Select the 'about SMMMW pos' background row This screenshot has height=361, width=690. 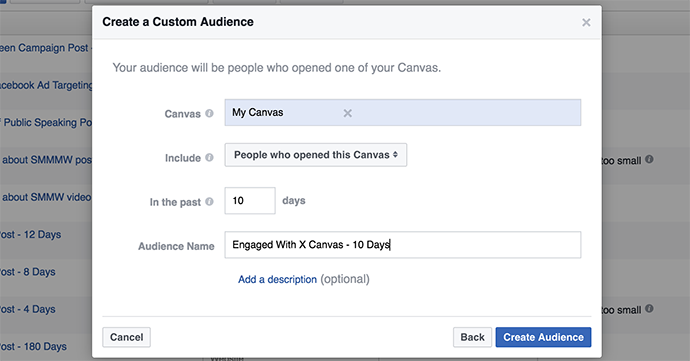[46, 160]
